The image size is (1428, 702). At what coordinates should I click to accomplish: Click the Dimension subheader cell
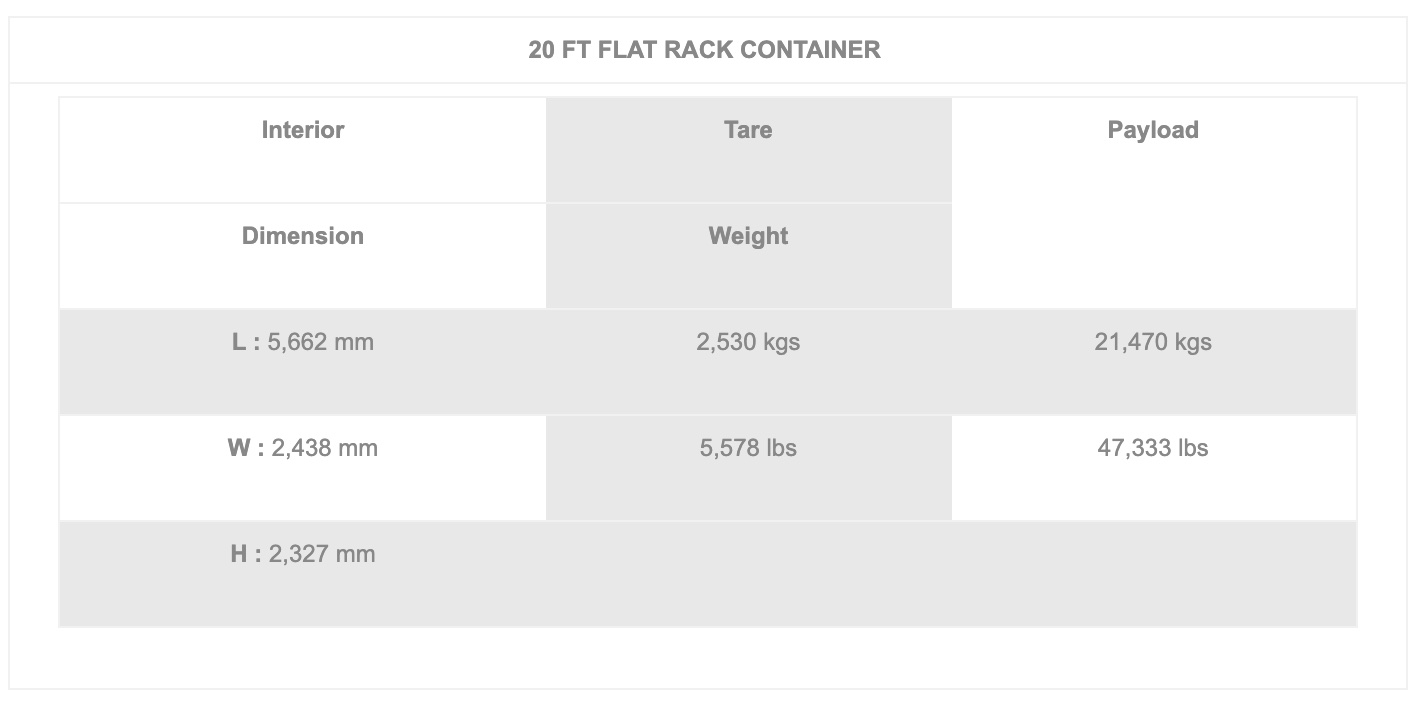(x=303, y=256)
